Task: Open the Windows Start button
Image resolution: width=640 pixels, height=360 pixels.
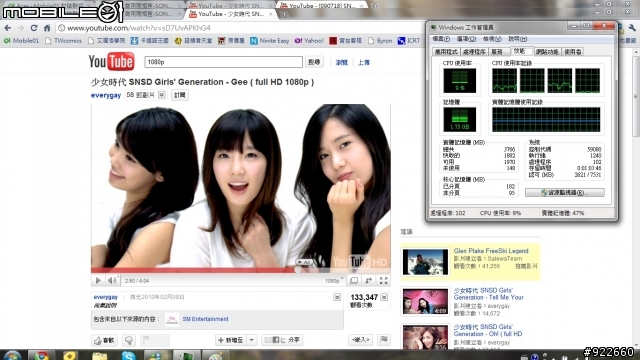Action: (12, 356)
